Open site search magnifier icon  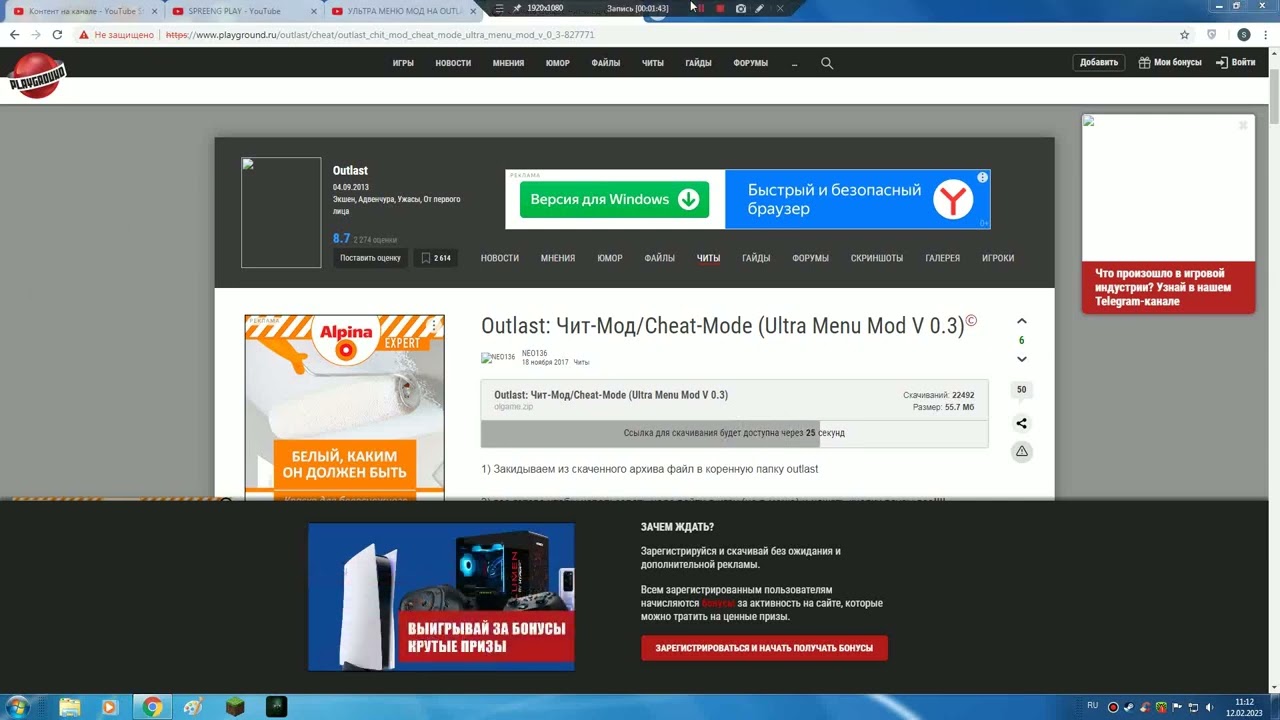tap(827, 63)
